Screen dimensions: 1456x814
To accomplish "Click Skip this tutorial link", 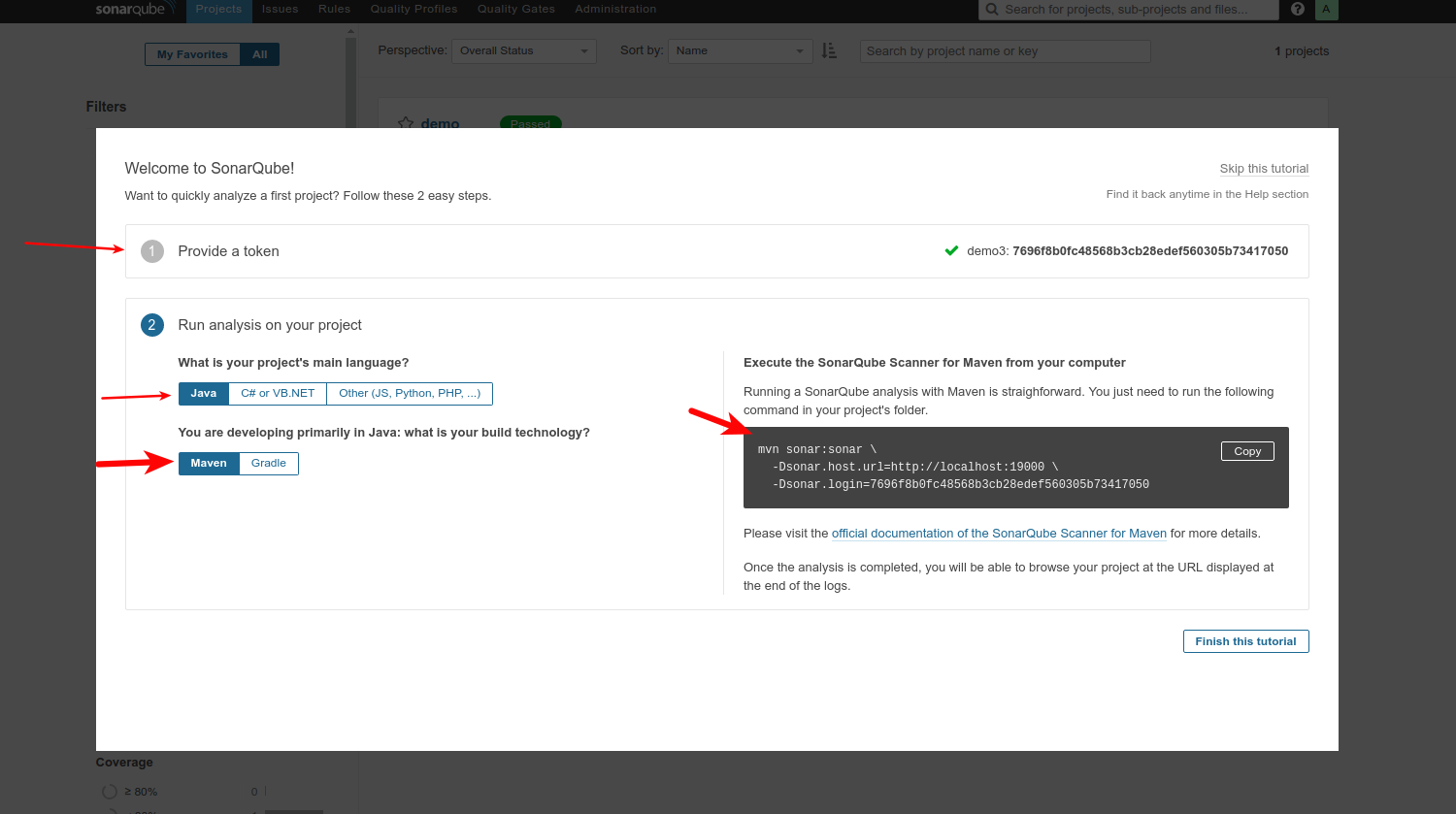I will pos(1264,169).
